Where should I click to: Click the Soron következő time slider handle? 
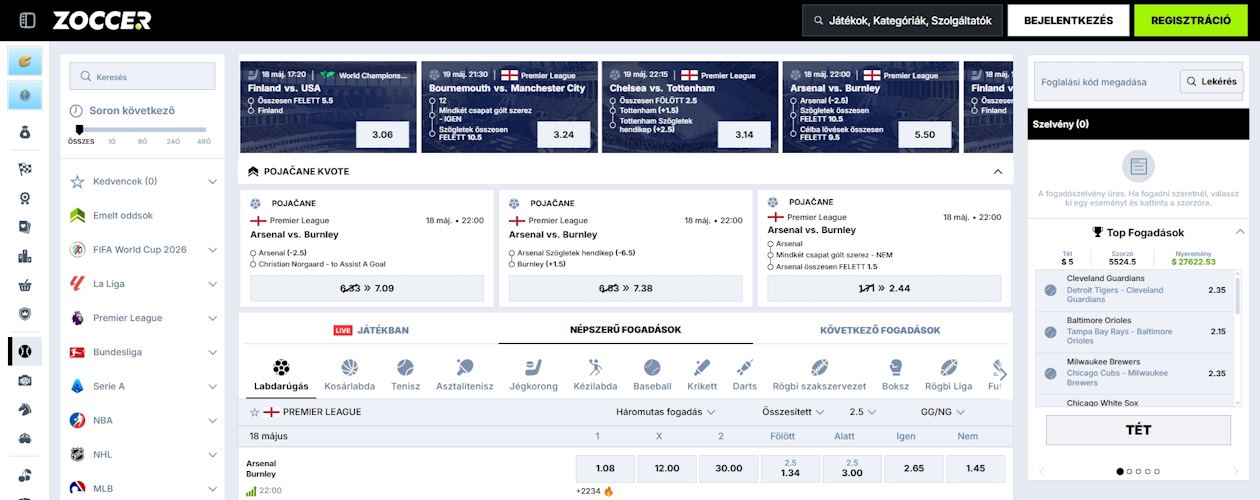pos(79,129)
